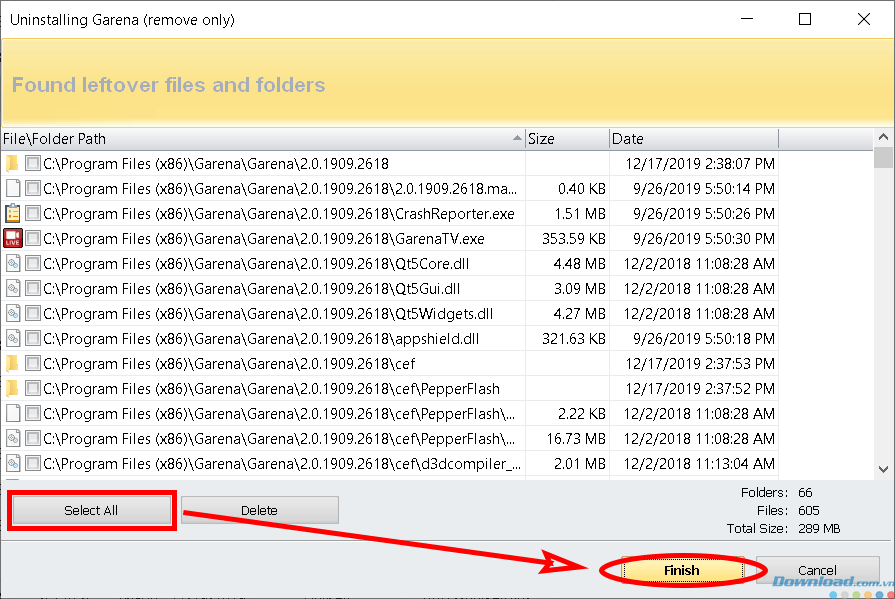Image resolution: width=895 pixels, height=599 pixels.
Task: Check the cef folder checkbox
Action: (x=33, y=364)
